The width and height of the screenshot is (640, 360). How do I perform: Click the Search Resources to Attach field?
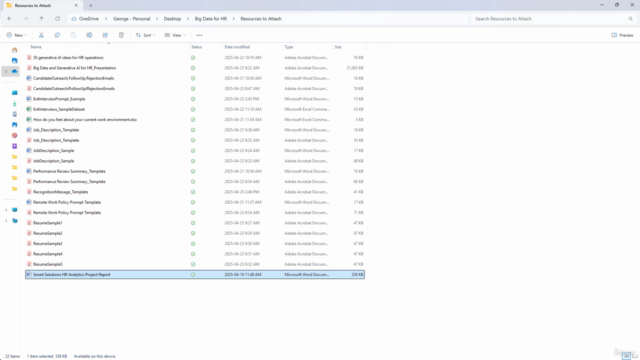coord(554,19)
